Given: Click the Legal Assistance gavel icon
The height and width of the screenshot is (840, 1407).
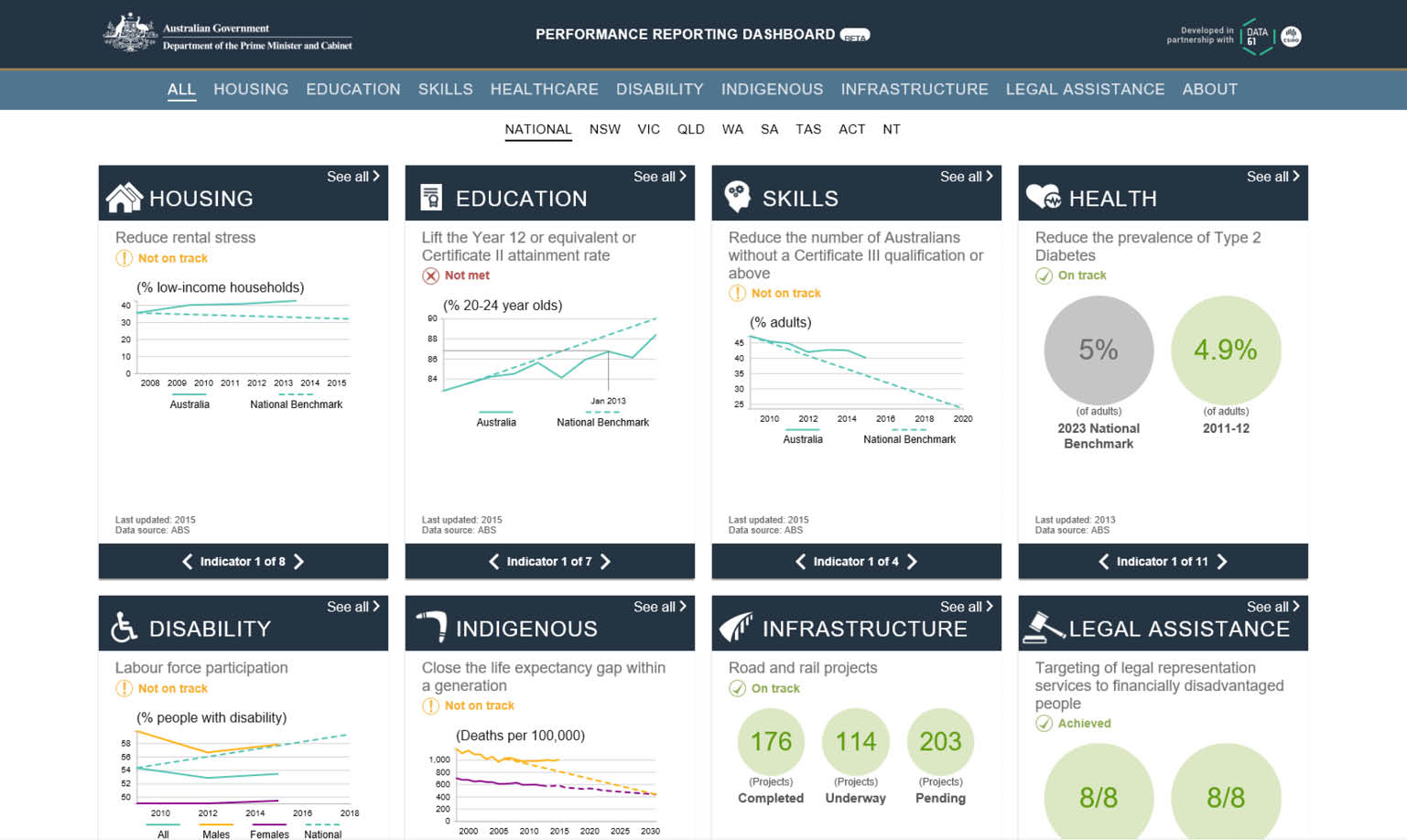Looking at the screenshot, I should click(x=1043, y=627).
